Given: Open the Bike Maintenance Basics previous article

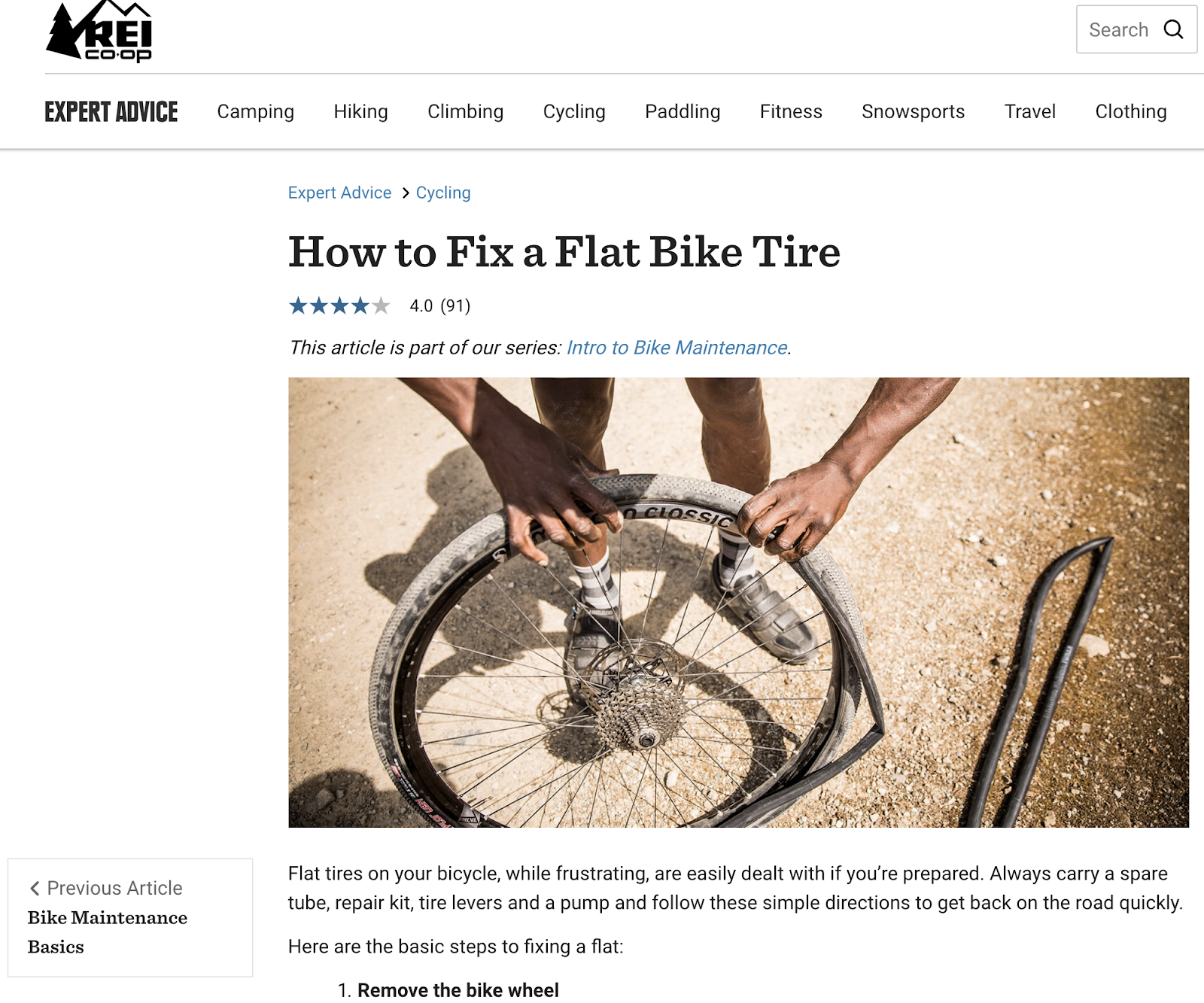Looking at the screenshot, I should click(108, 932).
